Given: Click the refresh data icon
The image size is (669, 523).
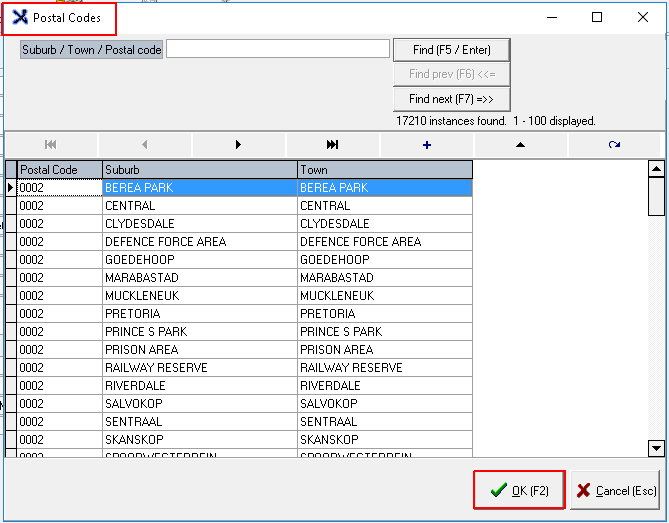Looking at the screenshot, I should click(614, 145).
